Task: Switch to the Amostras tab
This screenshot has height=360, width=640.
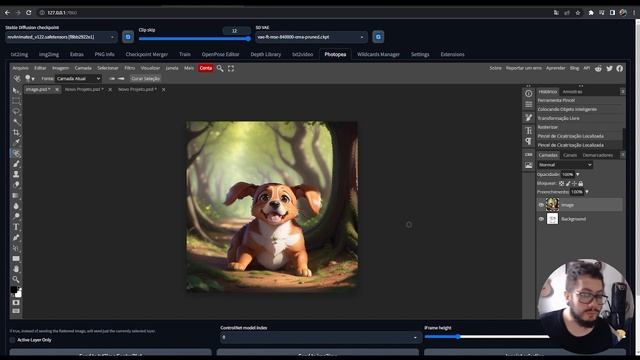Action: 572,92
